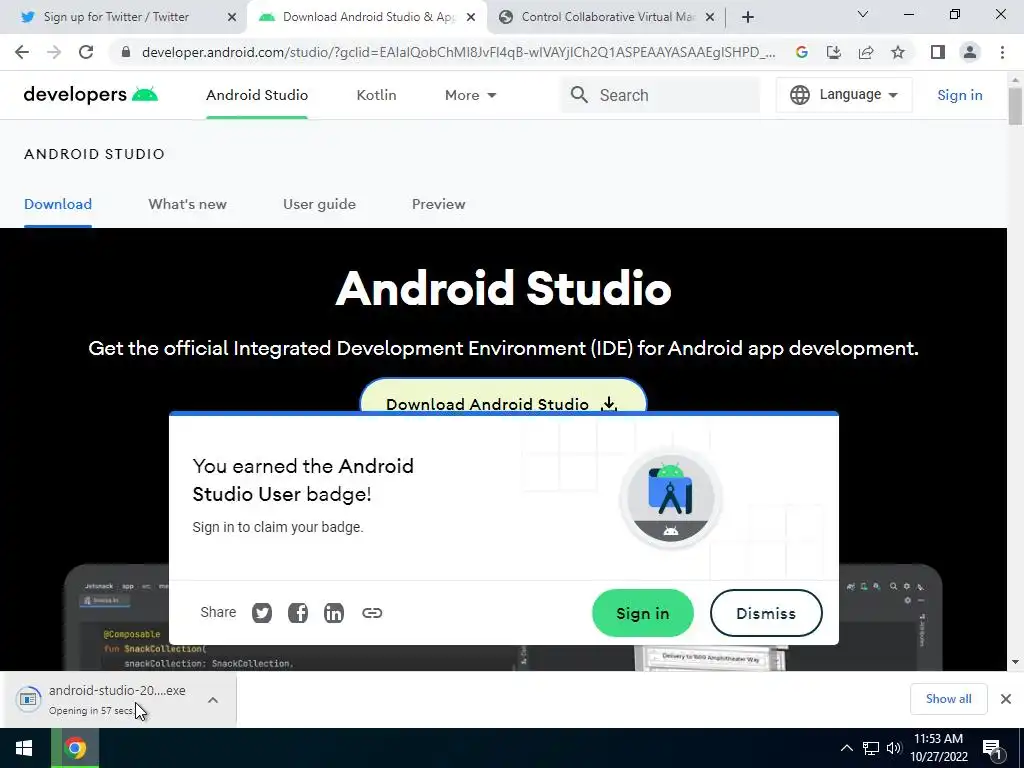The height and width of the screenshot is (768, 1024).
Task: Click the Chrome taskbar icon
Action: (x=75, y=748)
